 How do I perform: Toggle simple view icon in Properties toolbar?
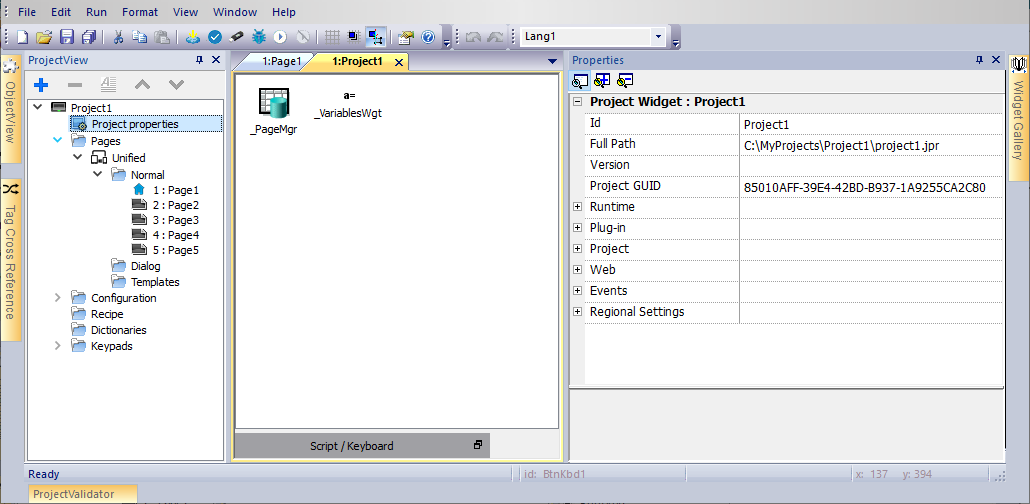[x=580, y=81]
